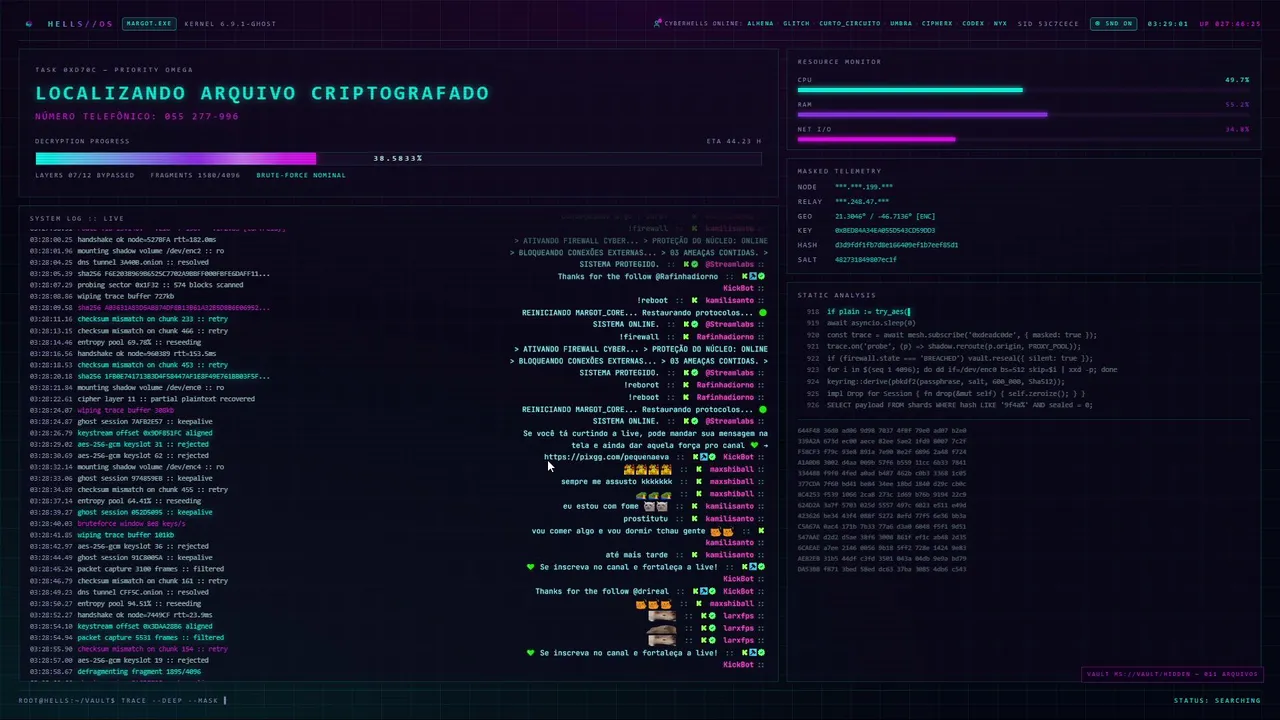Click the cat emotes after 'eu estou com fome'
Image resolution: width=1280 pixels, height=720 pixels.
click(x=656, y=506)
